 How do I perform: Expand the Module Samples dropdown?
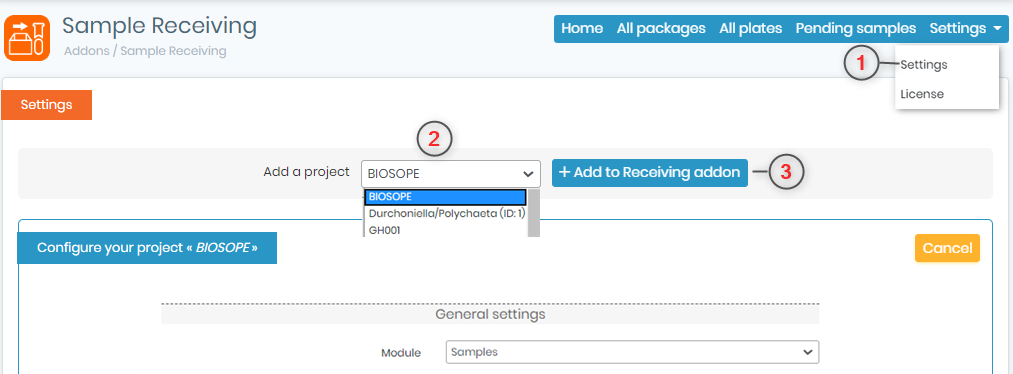(632, 352)
